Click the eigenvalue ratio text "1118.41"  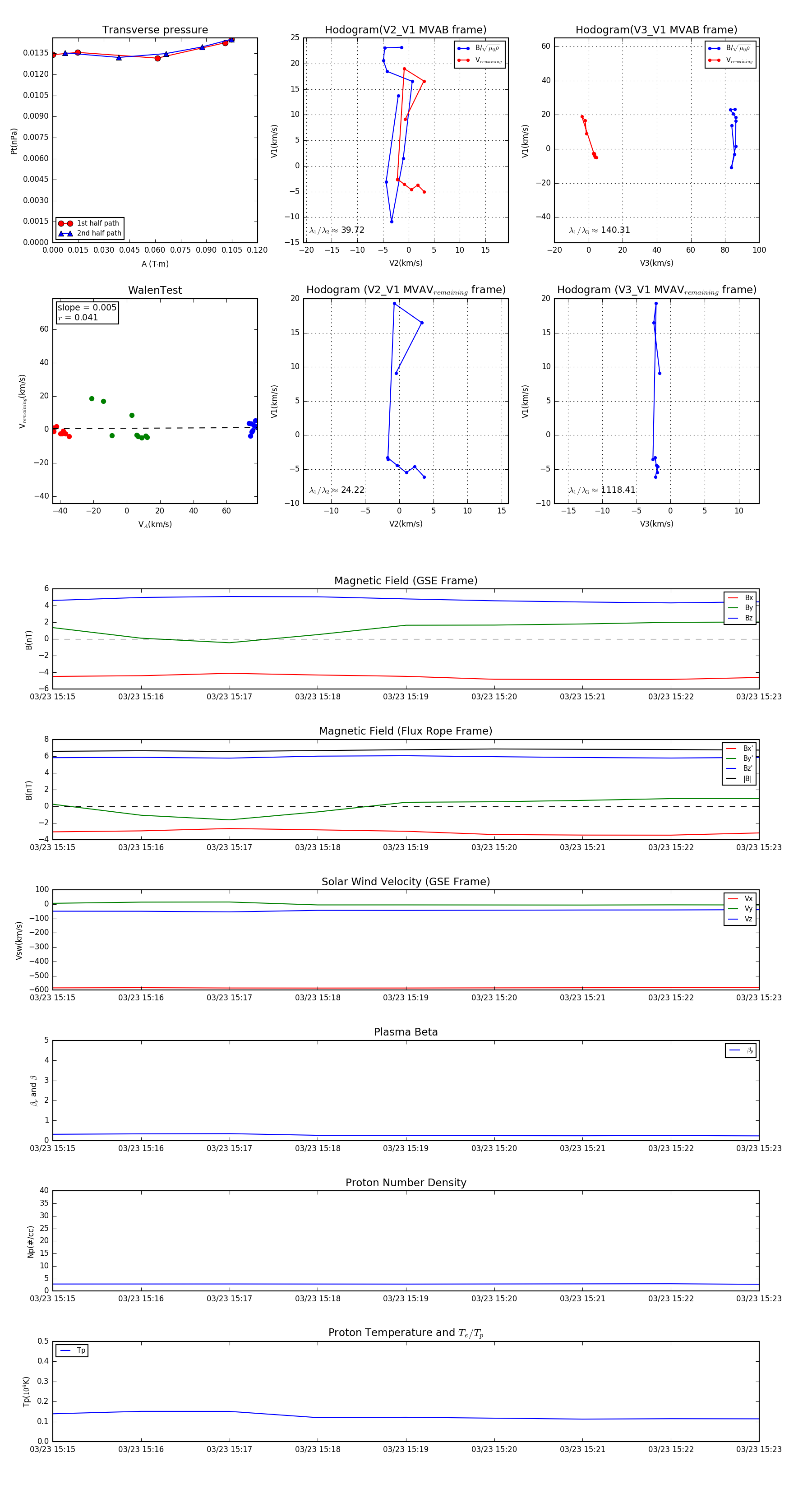coord(618,490)
